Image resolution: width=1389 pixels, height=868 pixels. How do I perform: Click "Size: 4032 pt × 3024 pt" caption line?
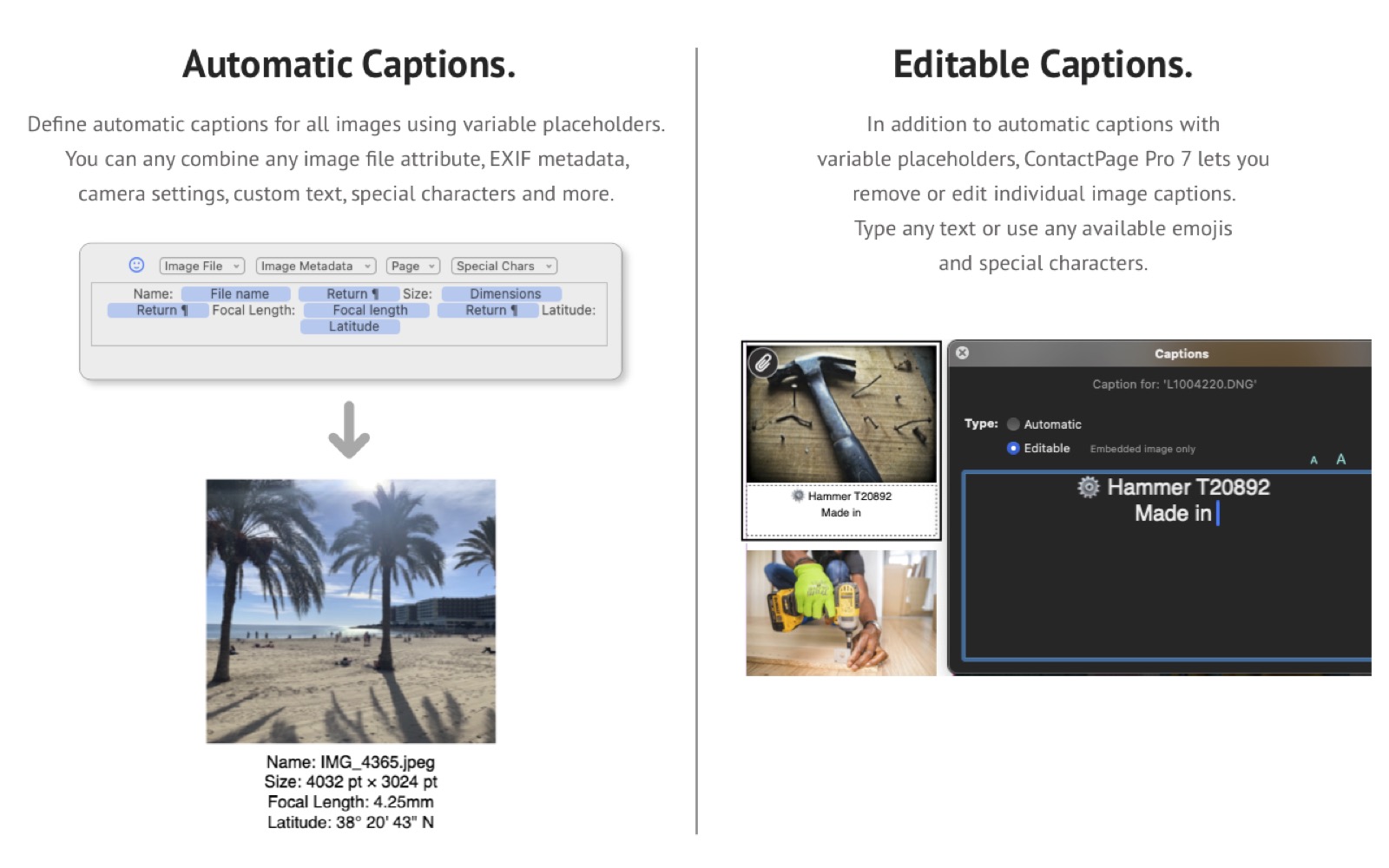(x=351, y=782)
